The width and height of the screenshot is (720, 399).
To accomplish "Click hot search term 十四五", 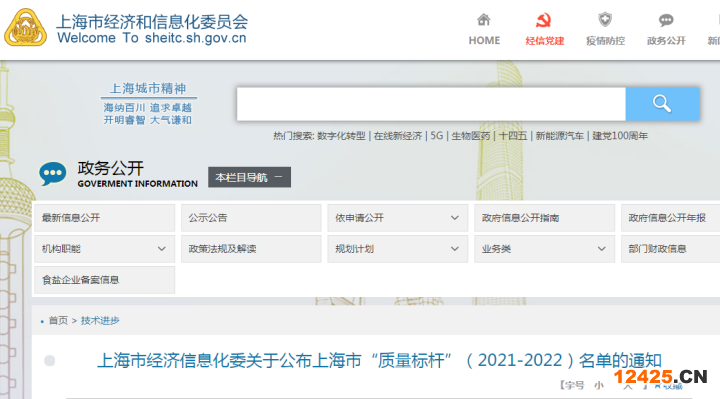I will coord(513,136).
